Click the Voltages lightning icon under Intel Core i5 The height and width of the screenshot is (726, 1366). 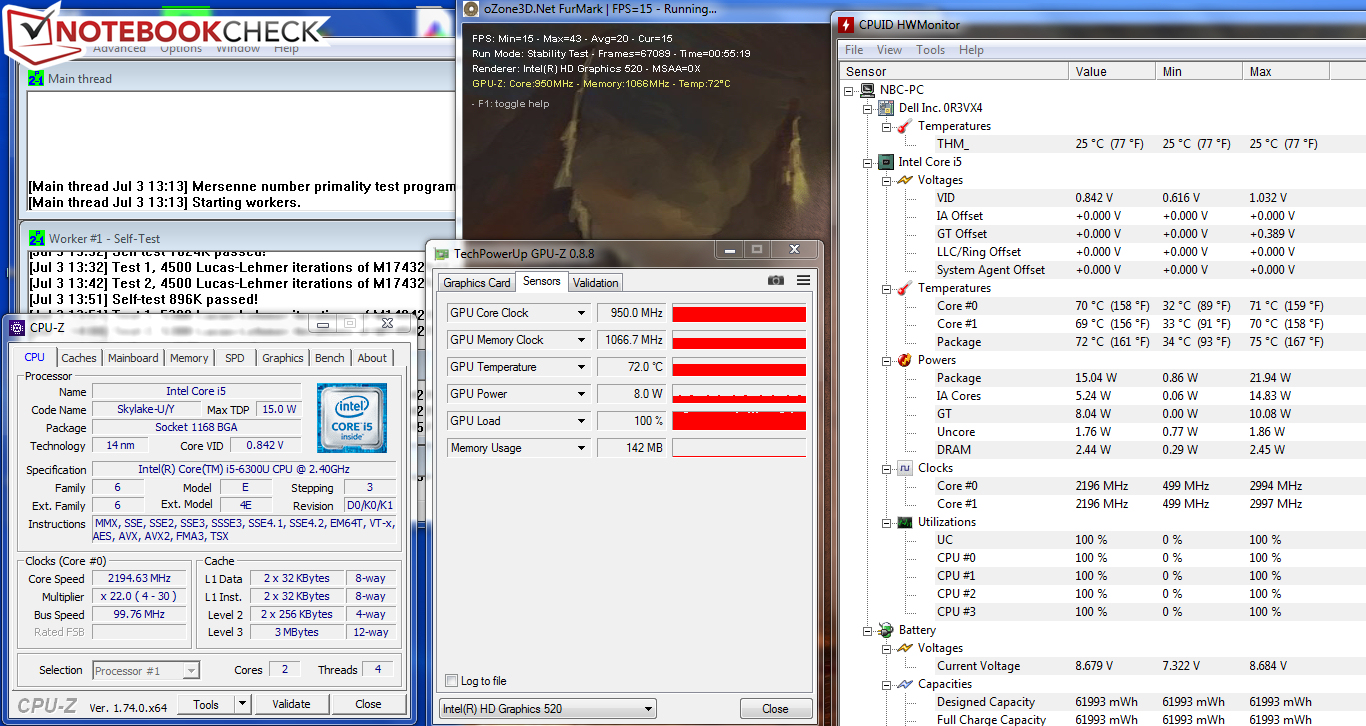(x=905, y=180)
